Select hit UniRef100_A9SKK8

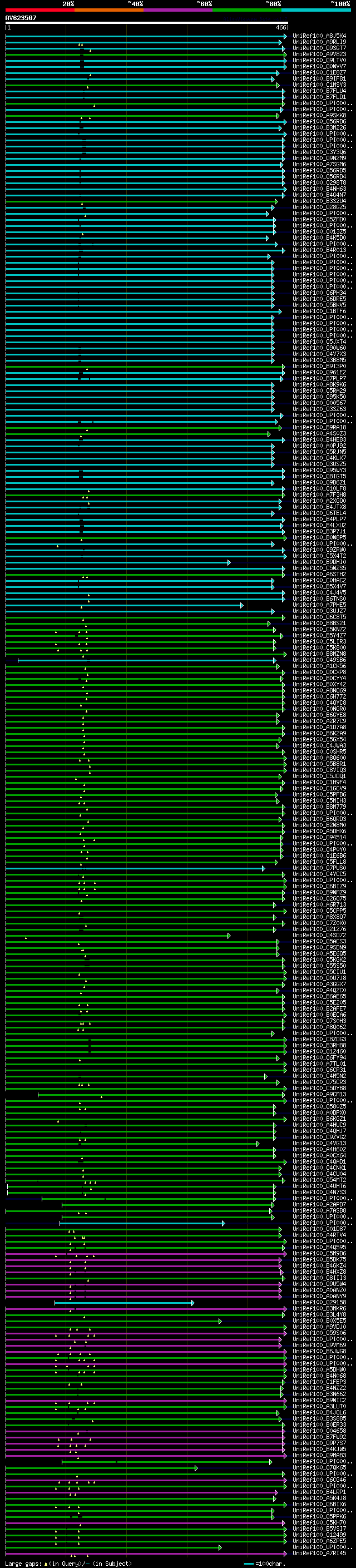click(x=319, y=116)
